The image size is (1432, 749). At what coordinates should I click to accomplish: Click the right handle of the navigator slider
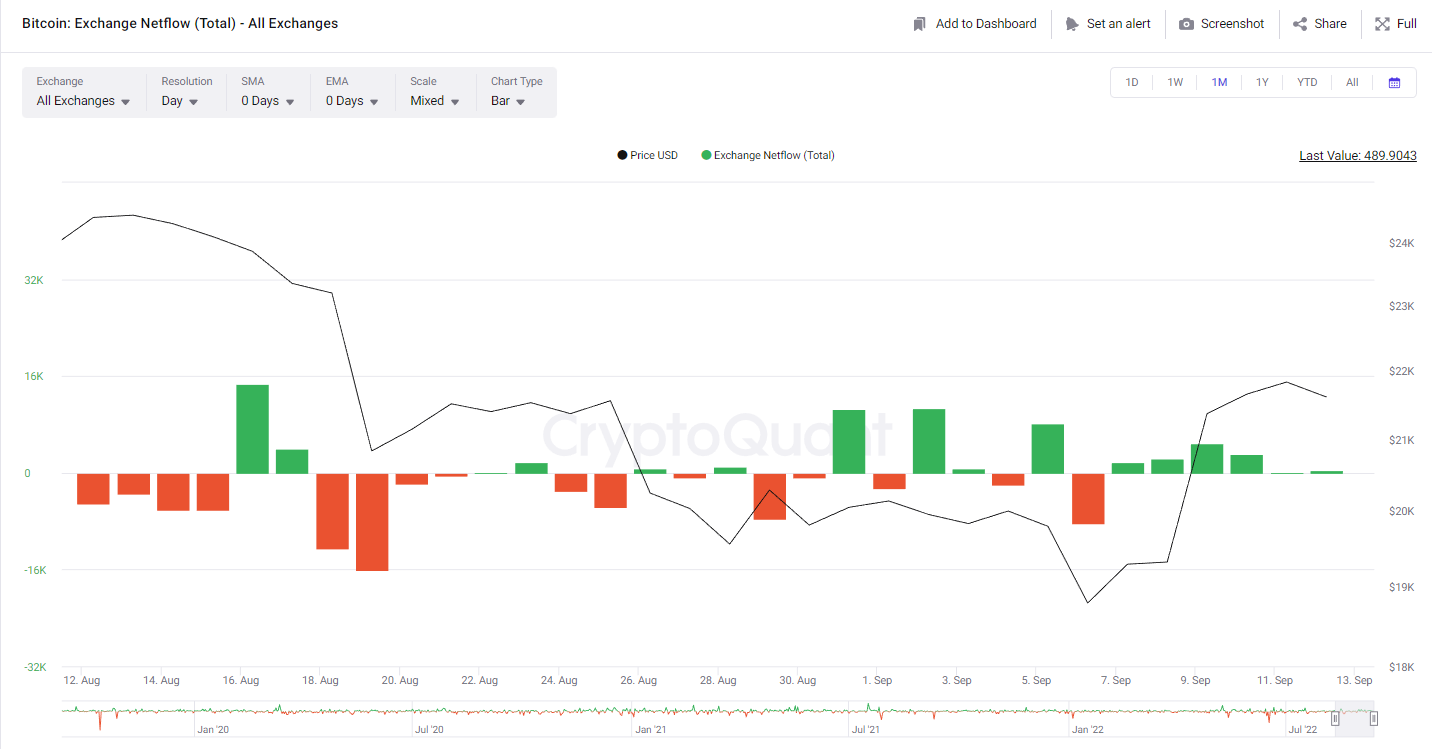point(1374,718)
